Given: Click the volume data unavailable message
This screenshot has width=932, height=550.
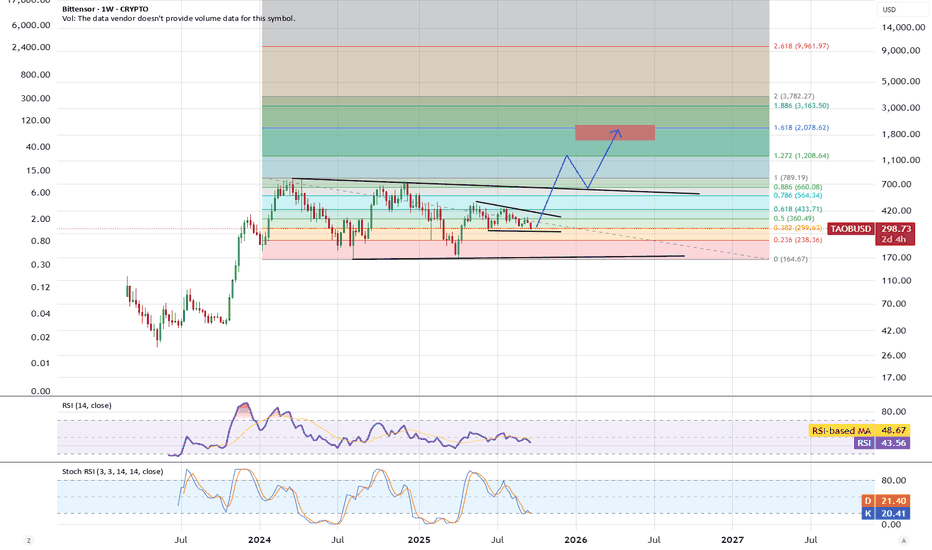Looking at the screenshot, I should 178,18.
